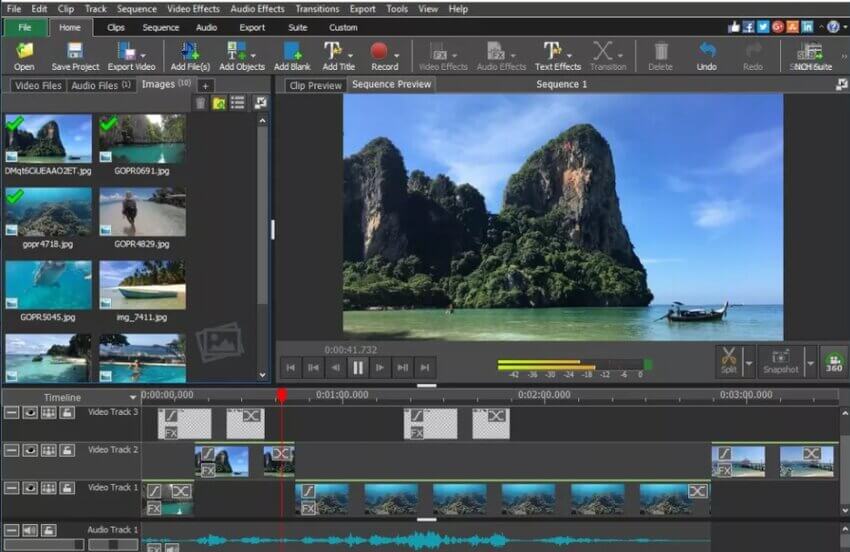Open the Add Title dropdown arrow
The image size is (850, 552).
[x=350, y=55]
